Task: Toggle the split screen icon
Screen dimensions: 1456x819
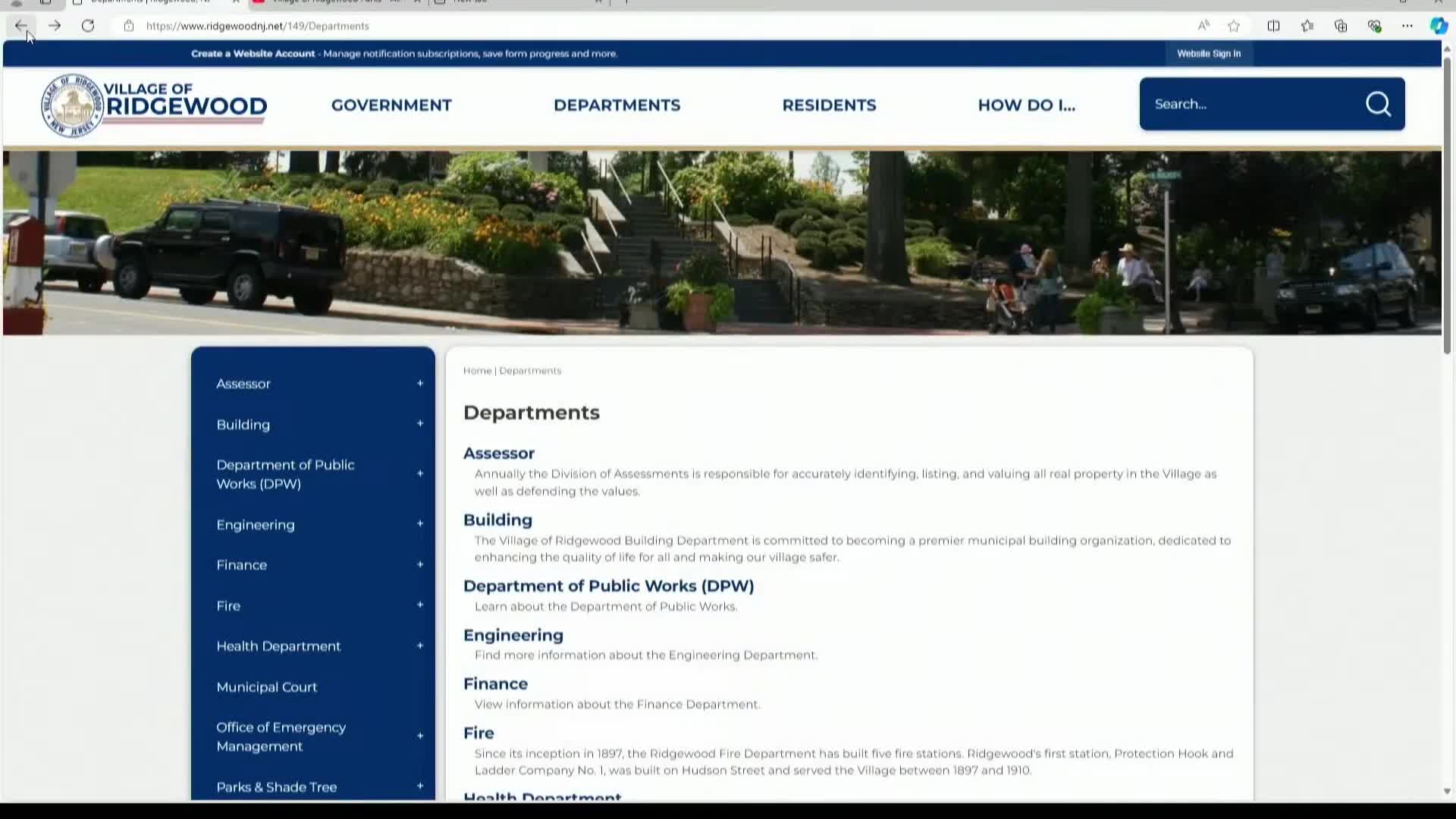Action: pyautogui.click(x=1273, y=26)
